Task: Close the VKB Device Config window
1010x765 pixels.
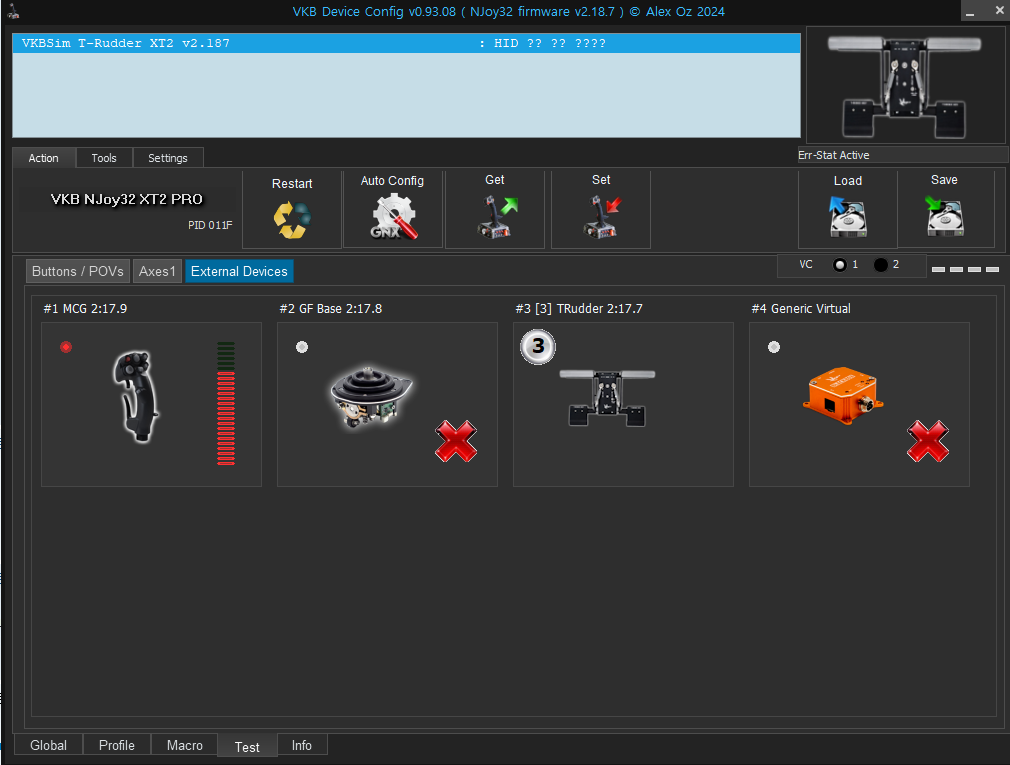Action: click(x=1000, y=11)
